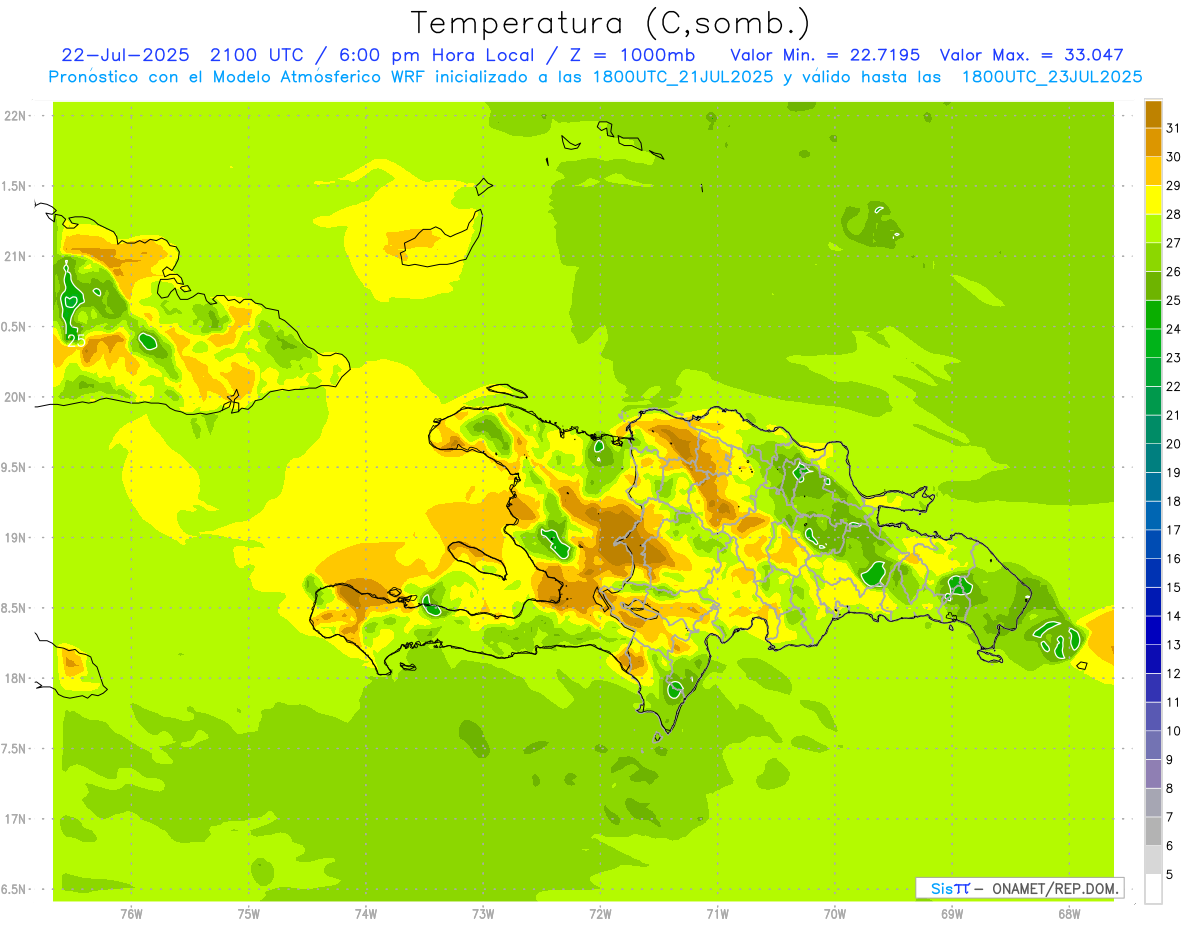1200x927 pixels.
Task: Click the gray legend band between 6 and 7
Action: click(1153, 831)
